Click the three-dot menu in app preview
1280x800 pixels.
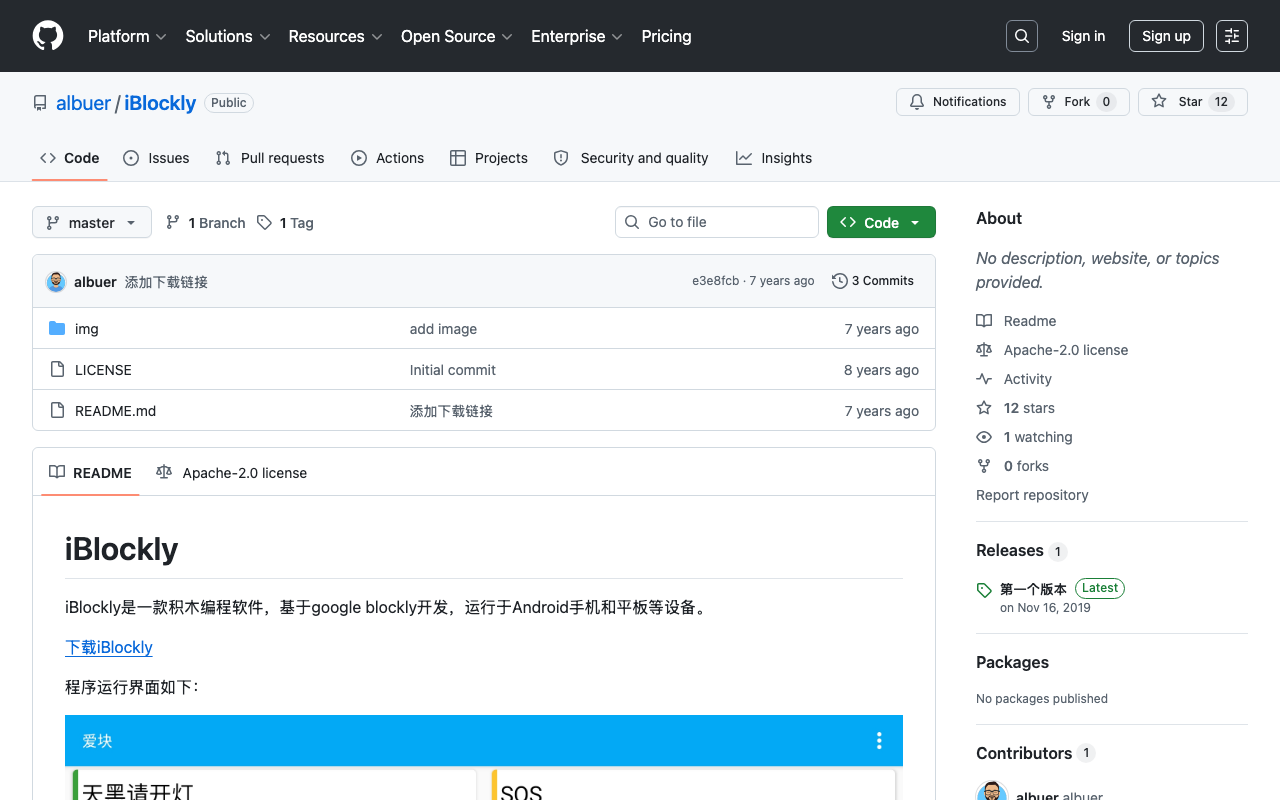(879, 740)
